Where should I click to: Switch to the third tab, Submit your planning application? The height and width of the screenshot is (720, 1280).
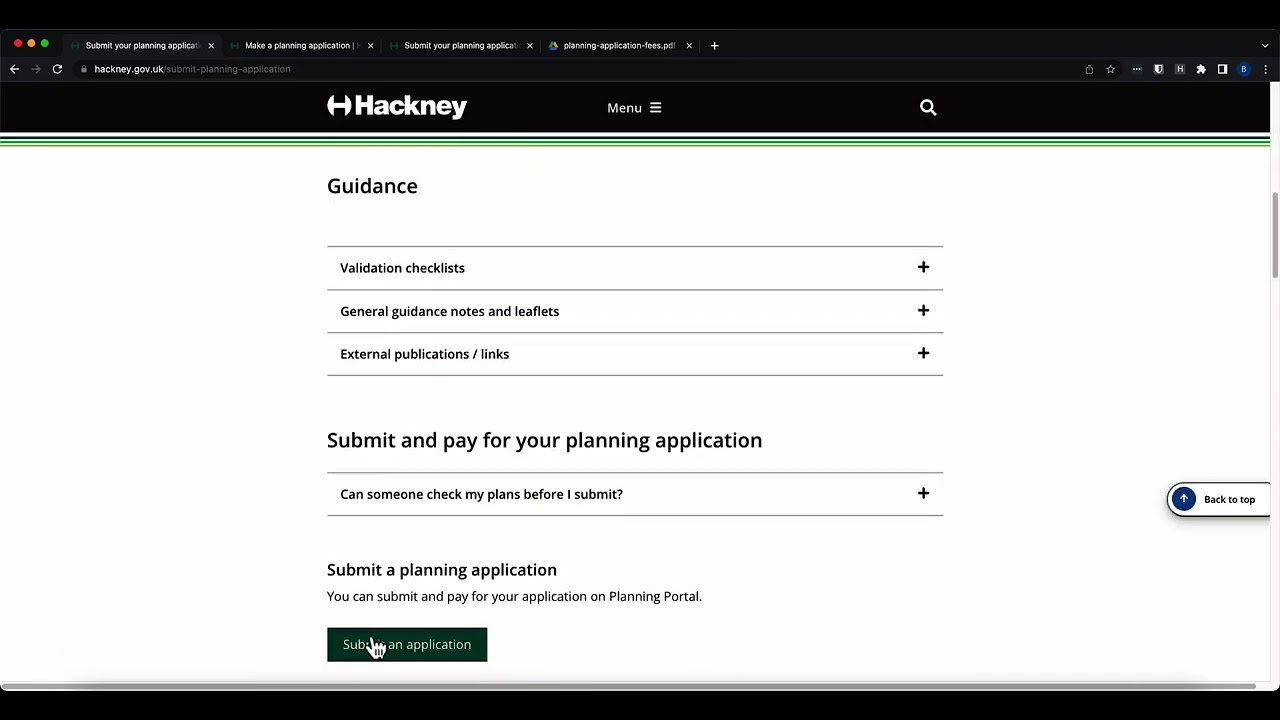[x=460, y=45]
